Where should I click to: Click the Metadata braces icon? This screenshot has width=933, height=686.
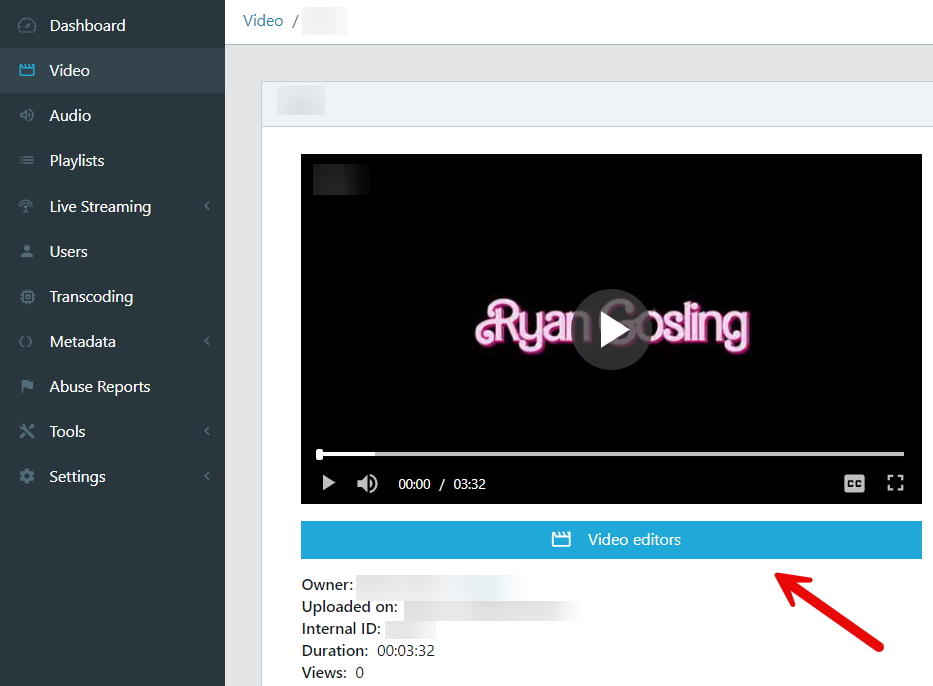coord(26,342)
